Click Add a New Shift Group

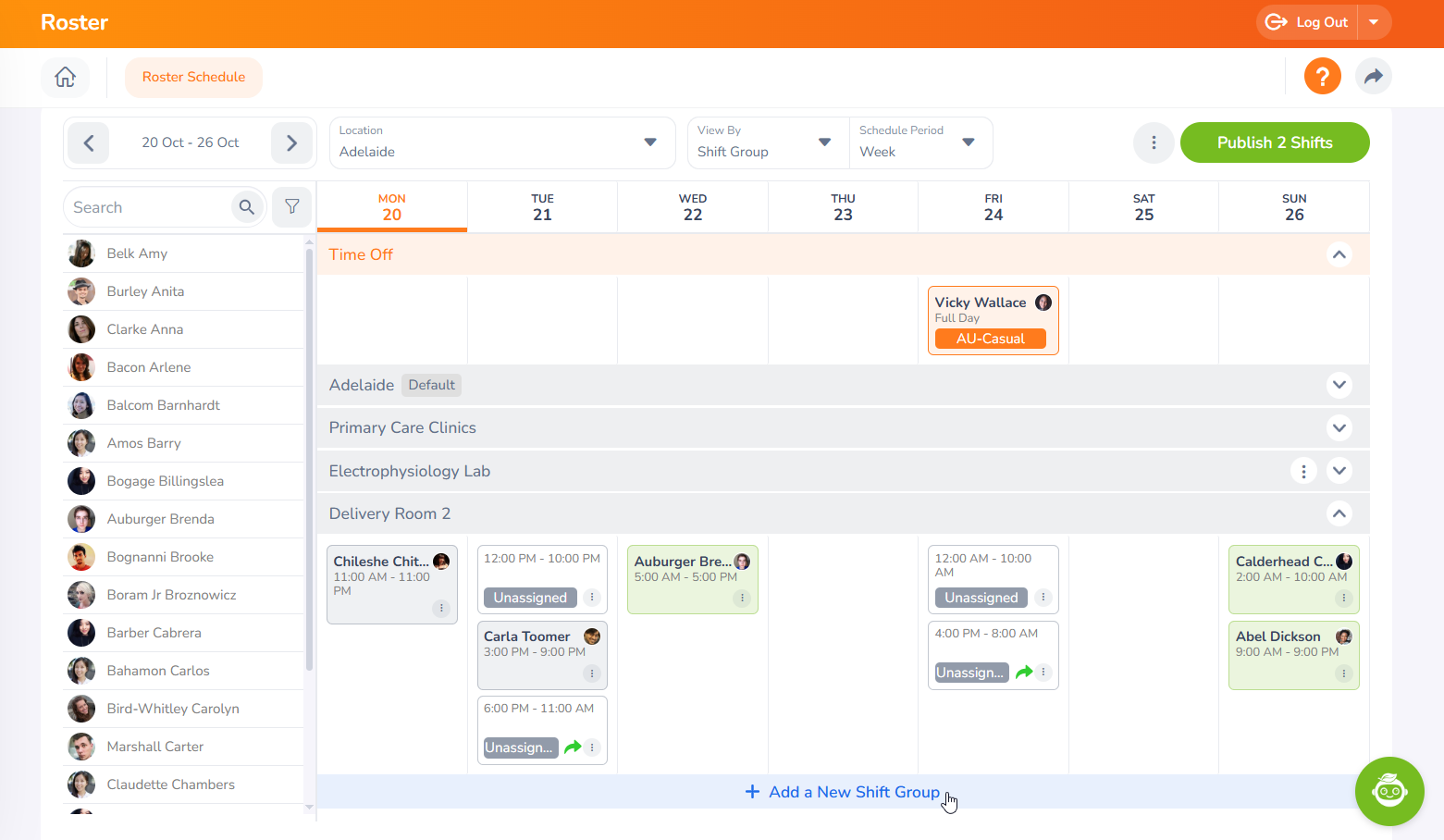(x=843, y=792)
